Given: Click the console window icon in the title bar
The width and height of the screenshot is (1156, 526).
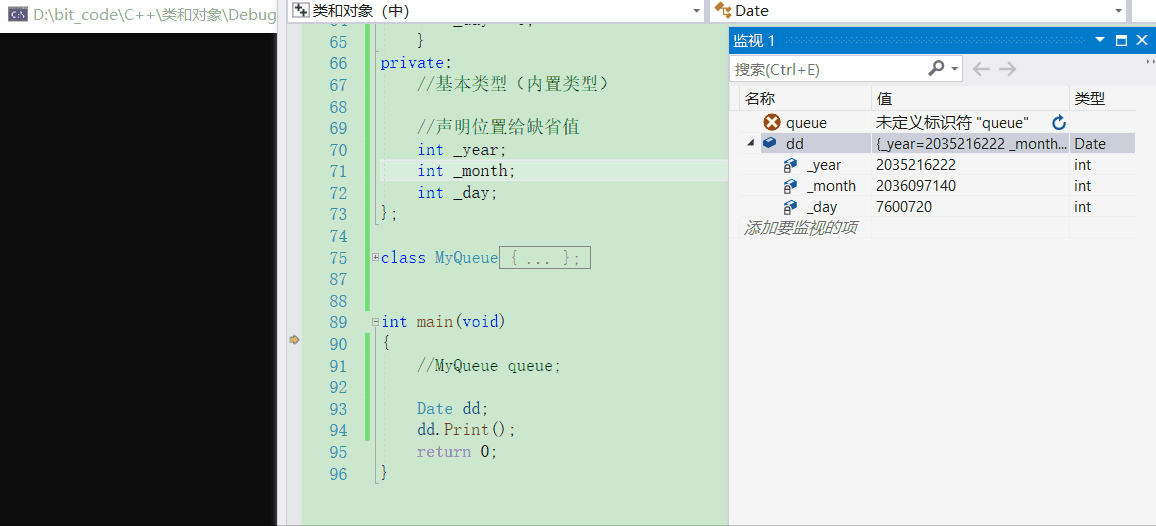Looking at the screenshot, I should (x=18, y=13).
